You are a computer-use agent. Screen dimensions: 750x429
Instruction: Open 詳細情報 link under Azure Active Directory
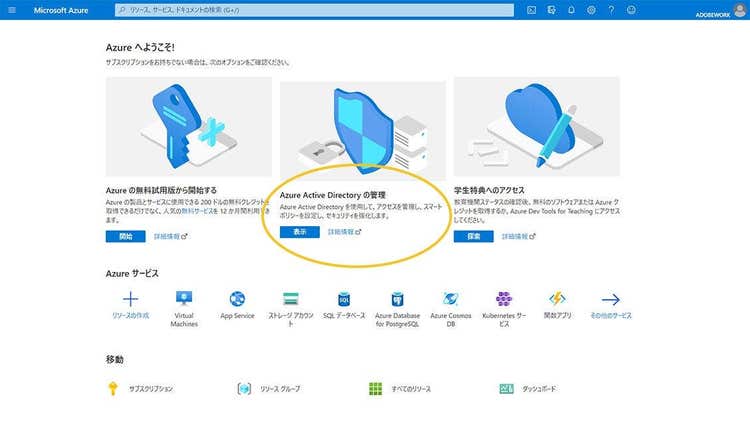pos(344,232)
